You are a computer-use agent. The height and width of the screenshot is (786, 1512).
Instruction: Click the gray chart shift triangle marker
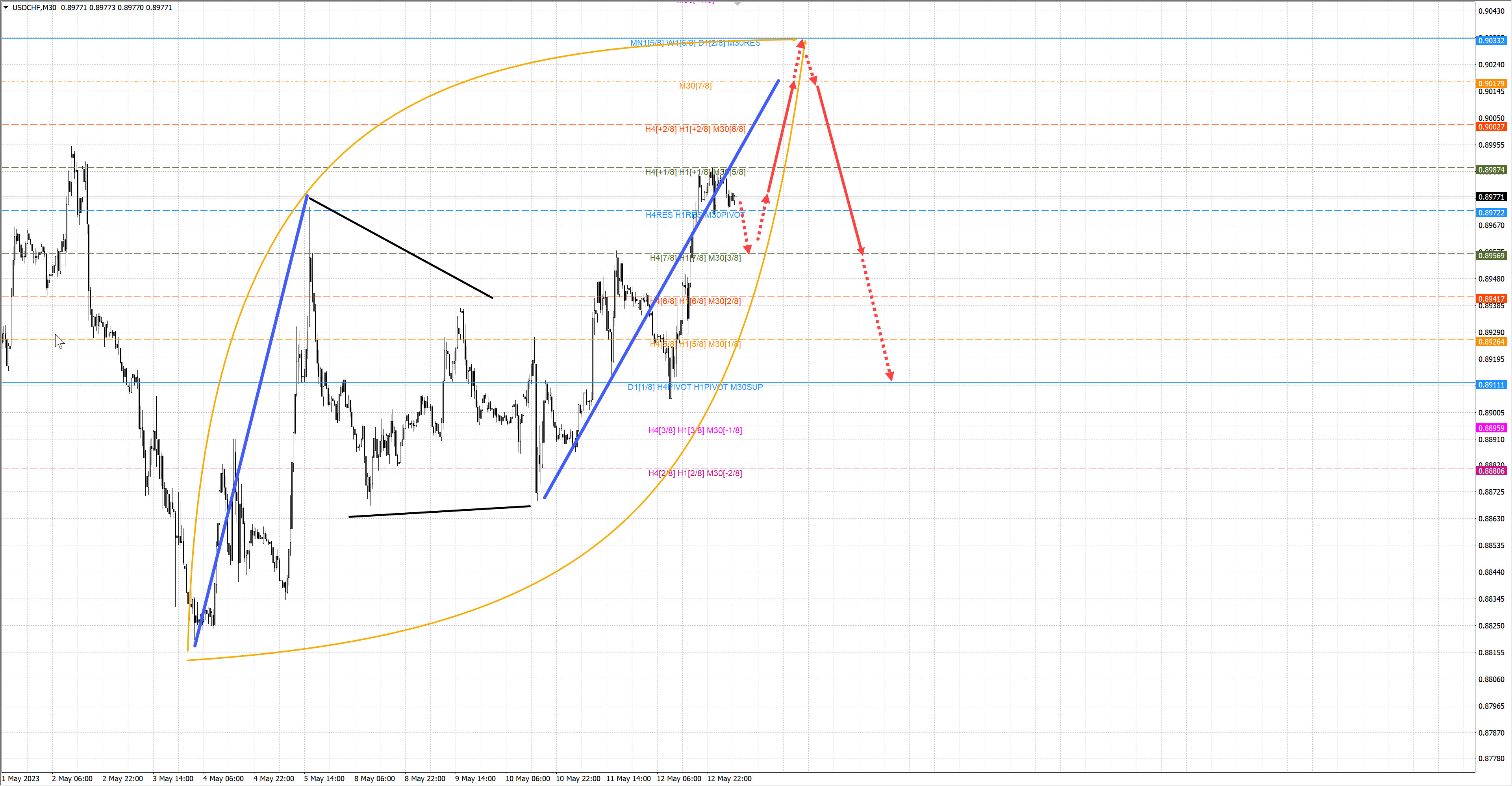[x=738, y=4]
